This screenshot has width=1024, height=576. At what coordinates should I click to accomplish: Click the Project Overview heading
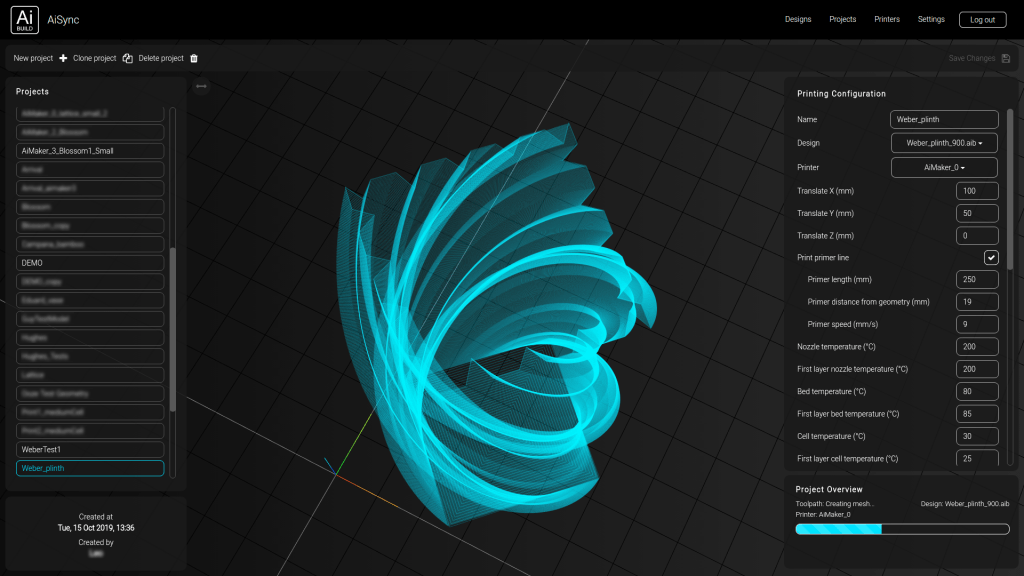click(x=829, y=489)
